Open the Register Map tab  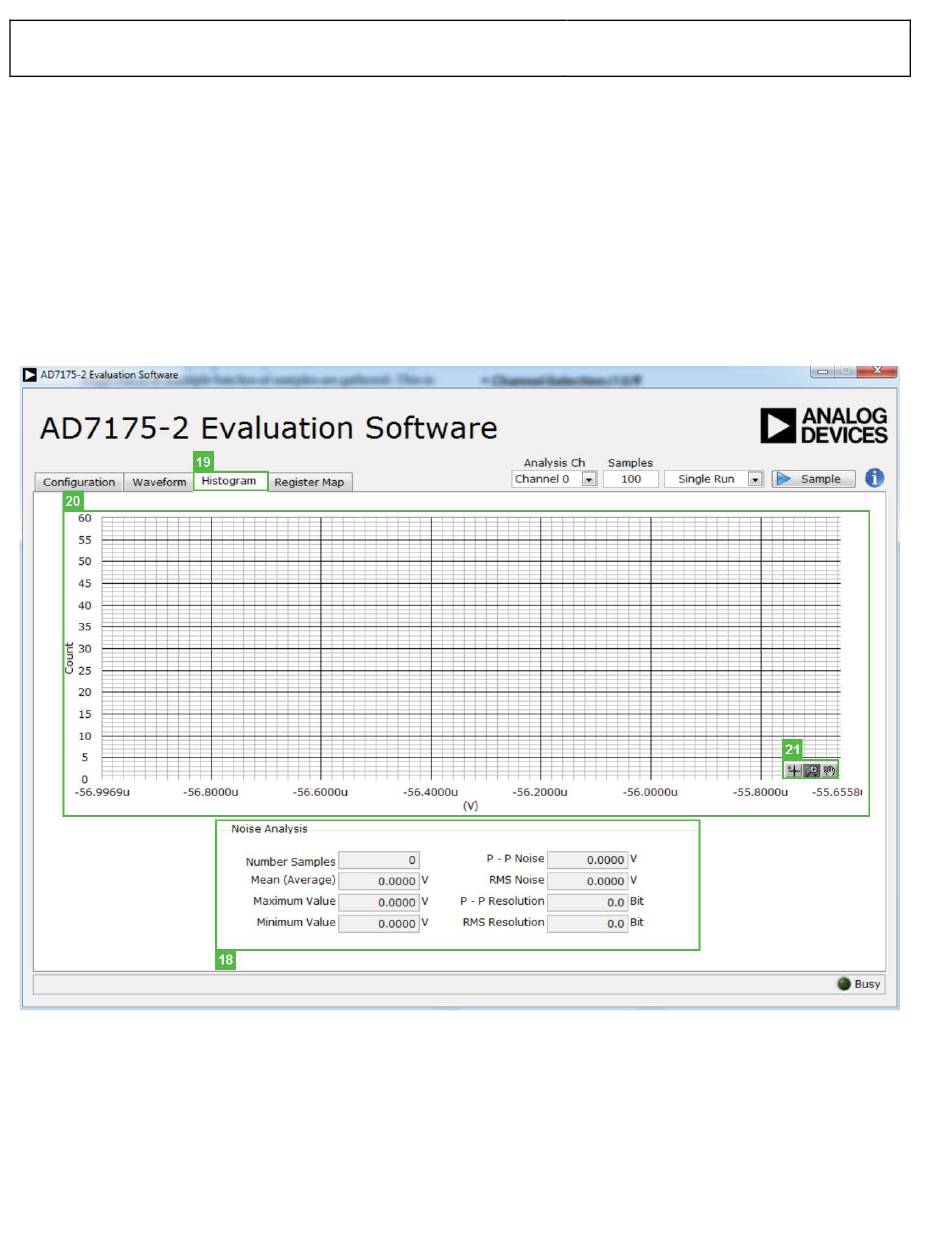(309, 482)
